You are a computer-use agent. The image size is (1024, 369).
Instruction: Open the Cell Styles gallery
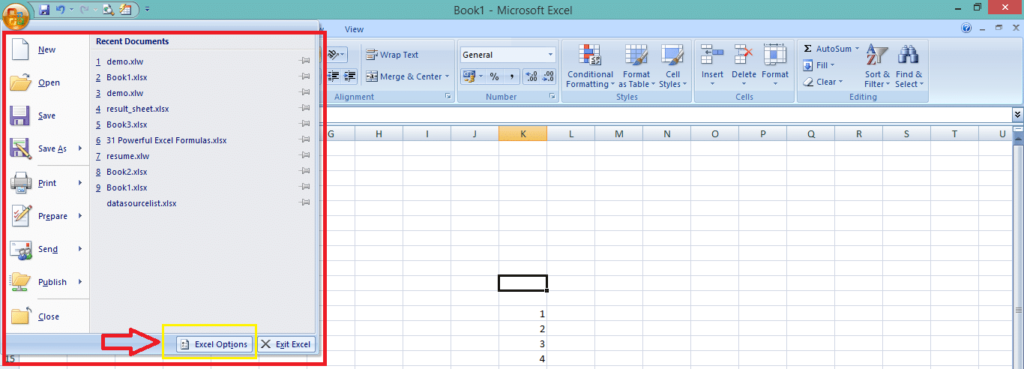click(x=673, y=67)
